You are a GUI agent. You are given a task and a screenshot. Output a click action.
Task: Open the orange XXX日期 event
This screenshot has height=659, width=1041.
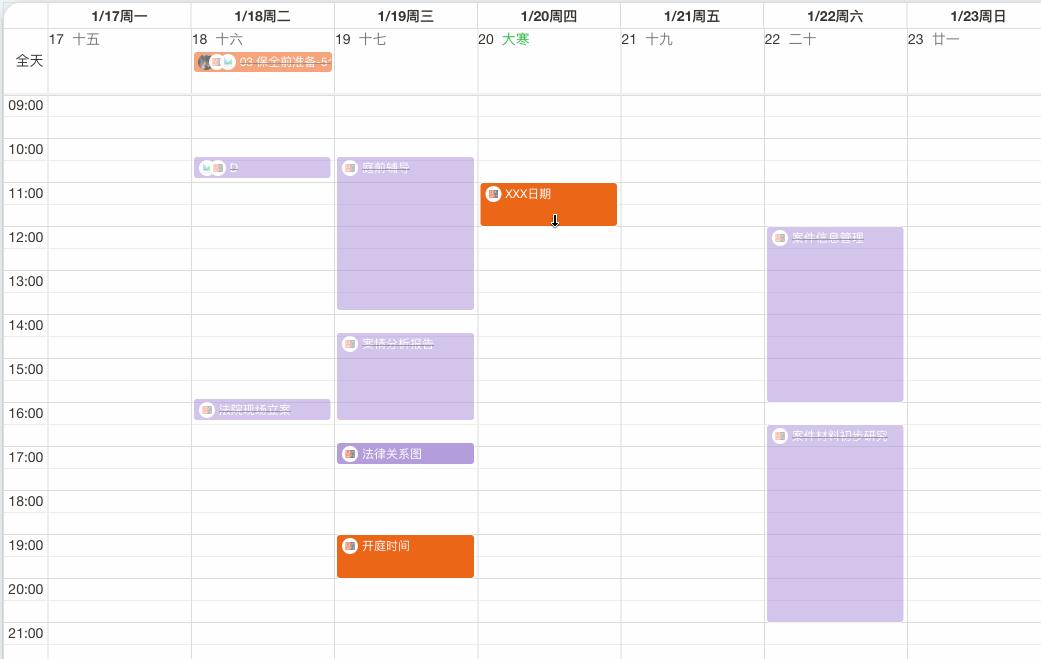tap(548, 204)
